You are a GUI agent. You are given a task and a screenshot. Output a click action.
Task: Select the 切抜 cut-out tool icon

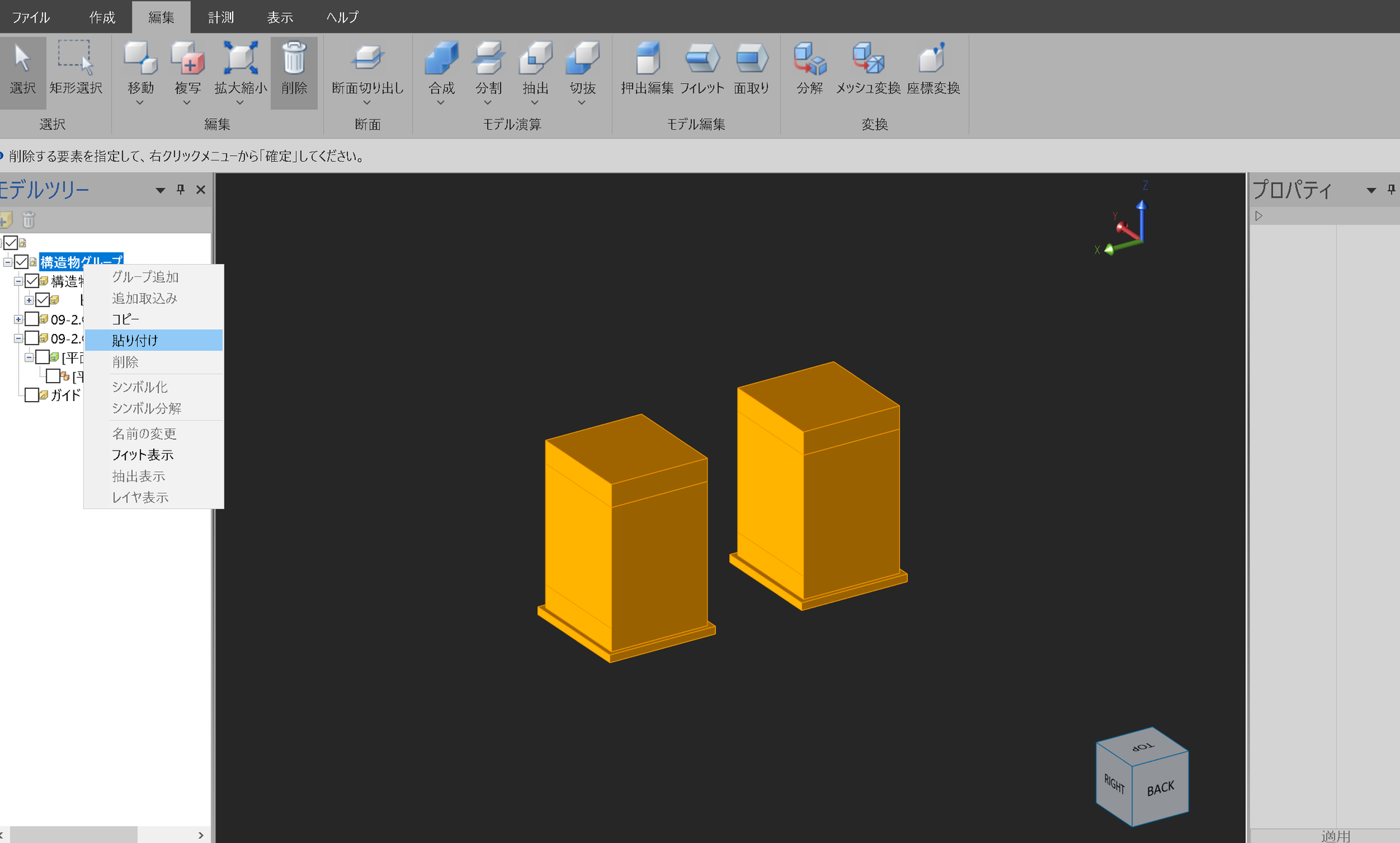point(583,58)
